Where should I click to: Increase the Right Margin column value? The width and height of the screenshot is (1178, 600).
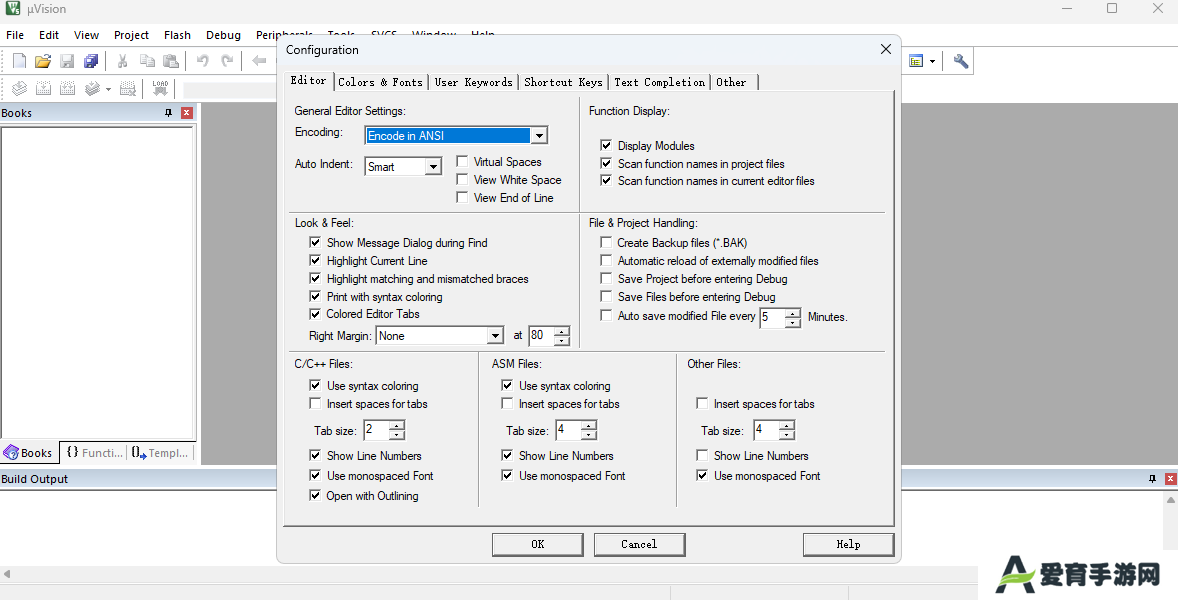tap(562, 331)
